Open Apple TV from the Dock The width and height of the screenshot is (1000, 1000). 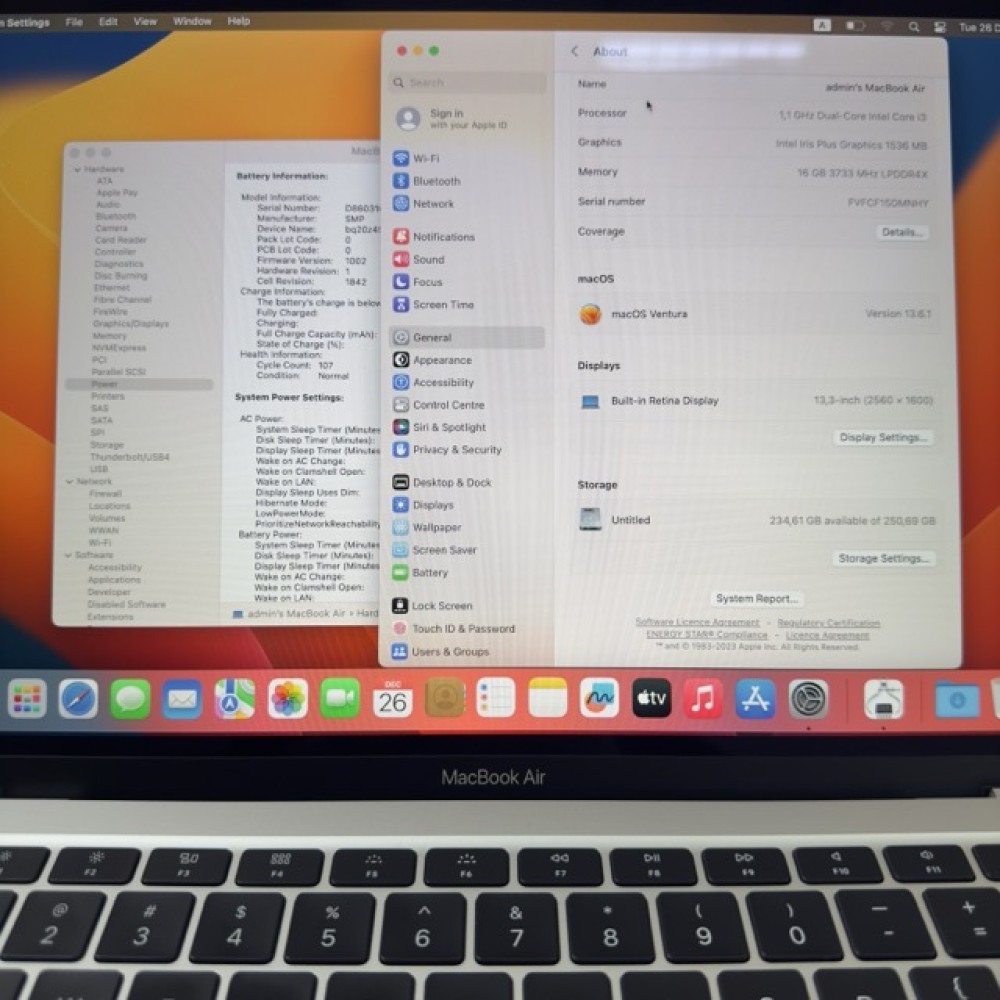(x=651, y=698)
